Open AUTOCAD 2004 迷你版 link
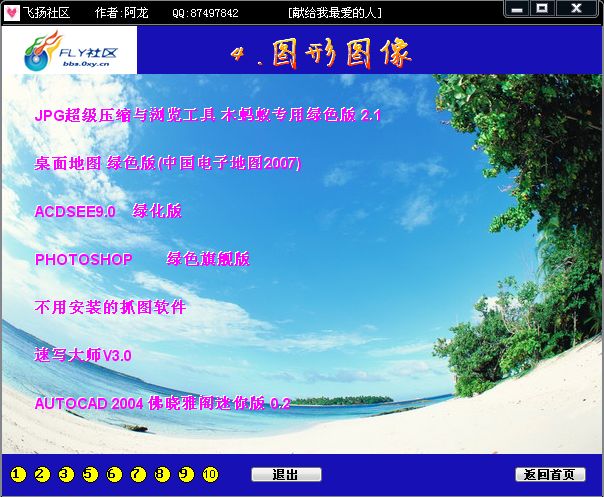 point(162,403)
